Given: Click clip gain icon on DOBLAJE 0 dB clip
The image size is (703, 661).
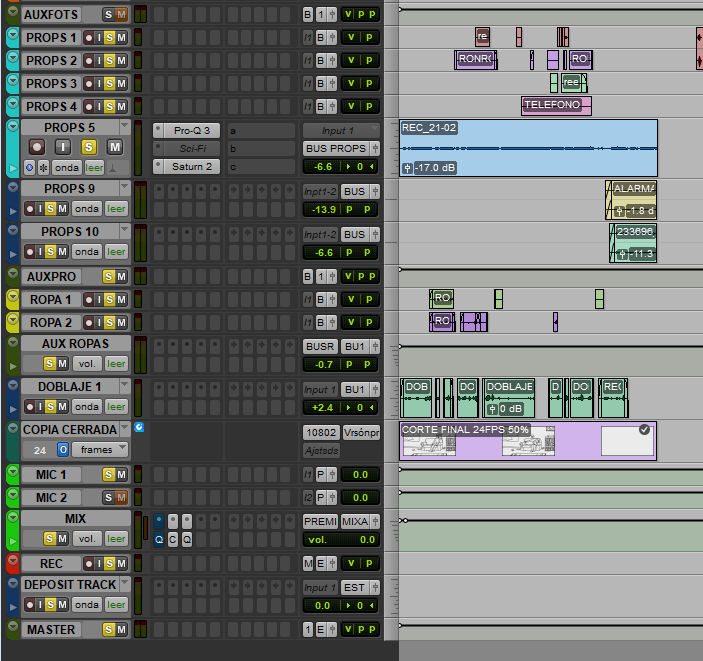Looking at the screenshot, I should tap(492, 409).
